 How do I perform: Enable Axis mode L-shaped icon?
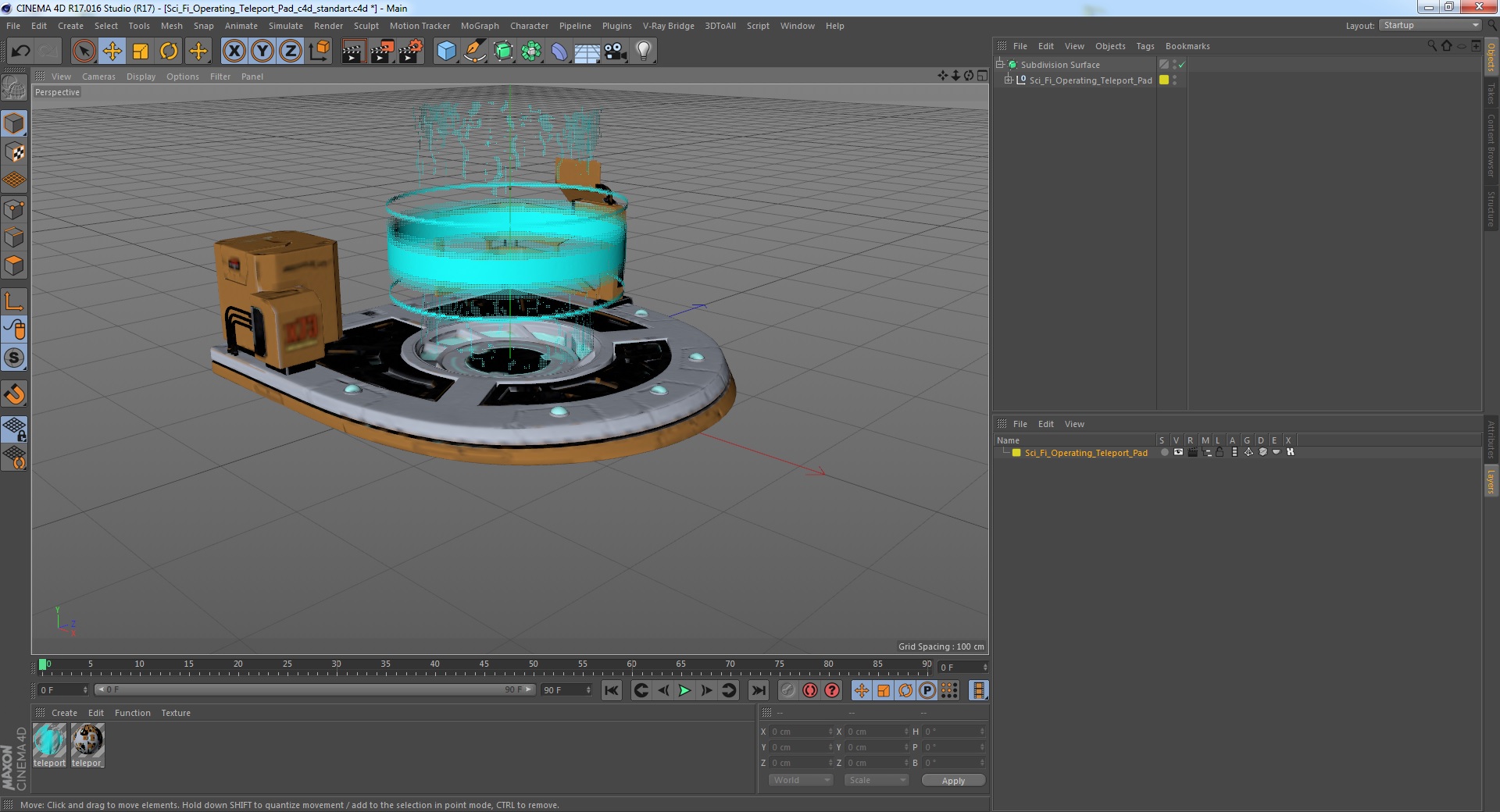tap(14, 301)
